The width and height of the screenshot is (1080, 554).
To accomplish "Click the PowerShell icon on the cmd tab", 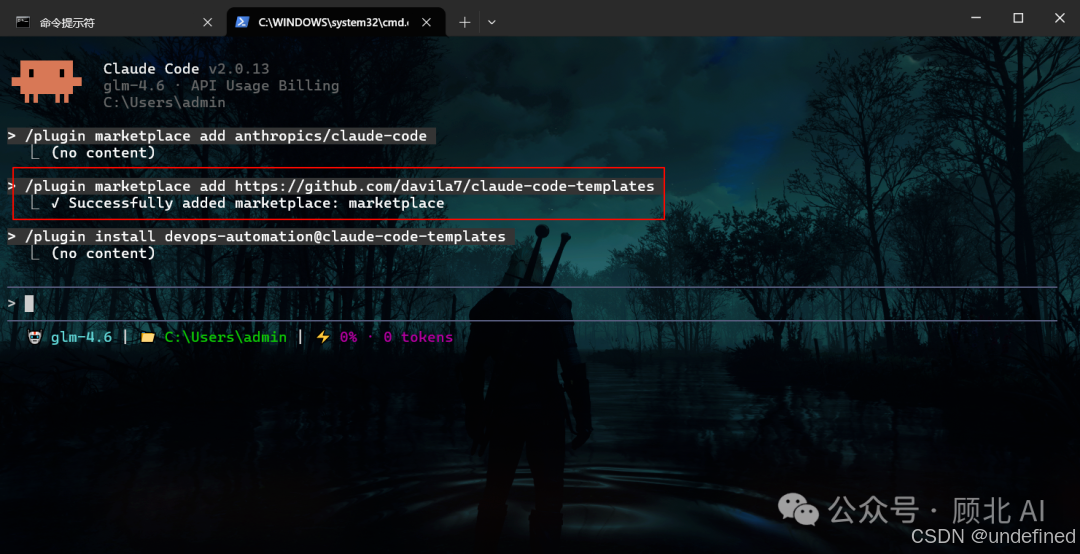I will (242, 22).
